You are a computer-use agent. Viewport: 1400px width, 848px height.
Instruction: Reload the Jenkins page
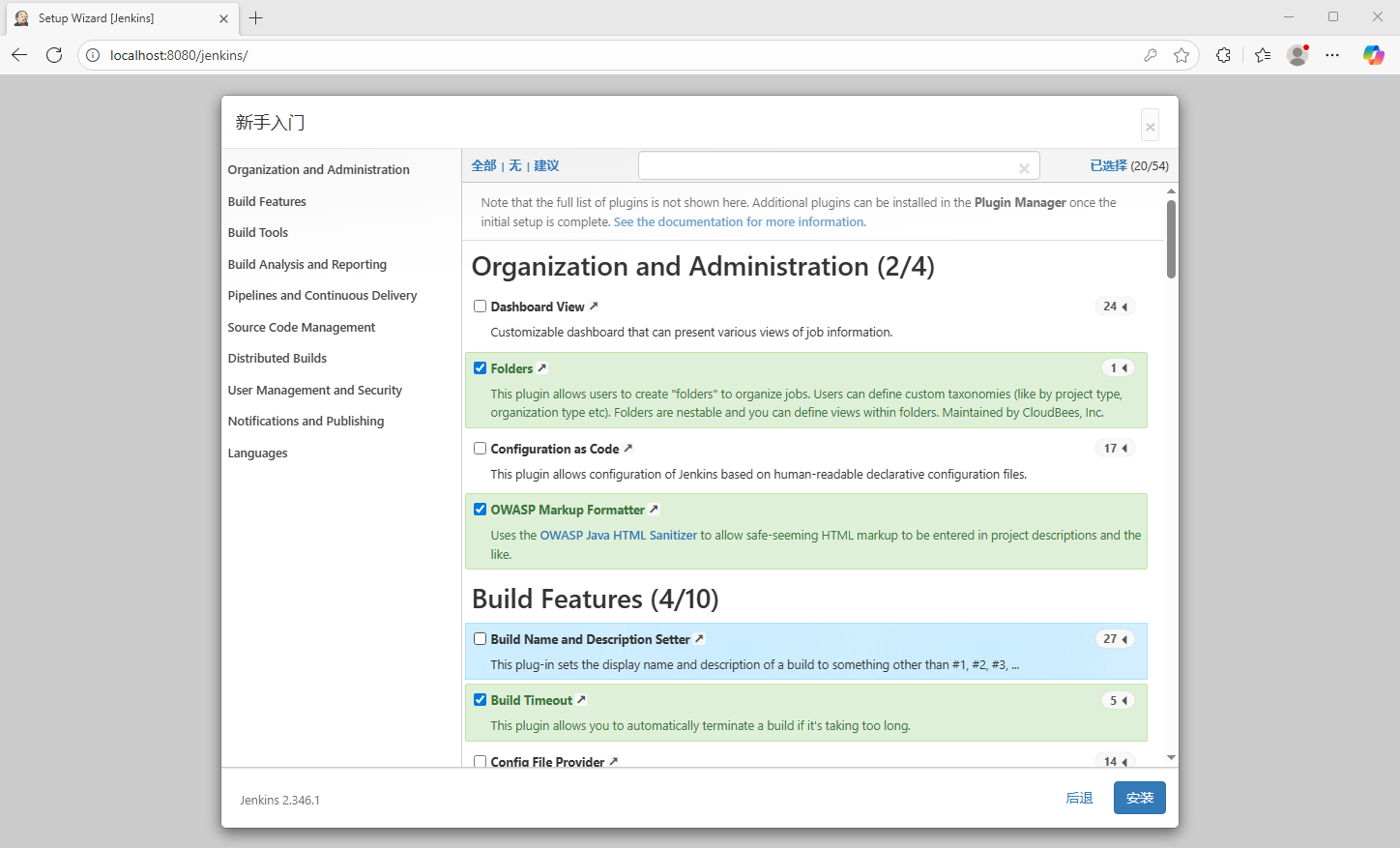[x=54, y=55]
